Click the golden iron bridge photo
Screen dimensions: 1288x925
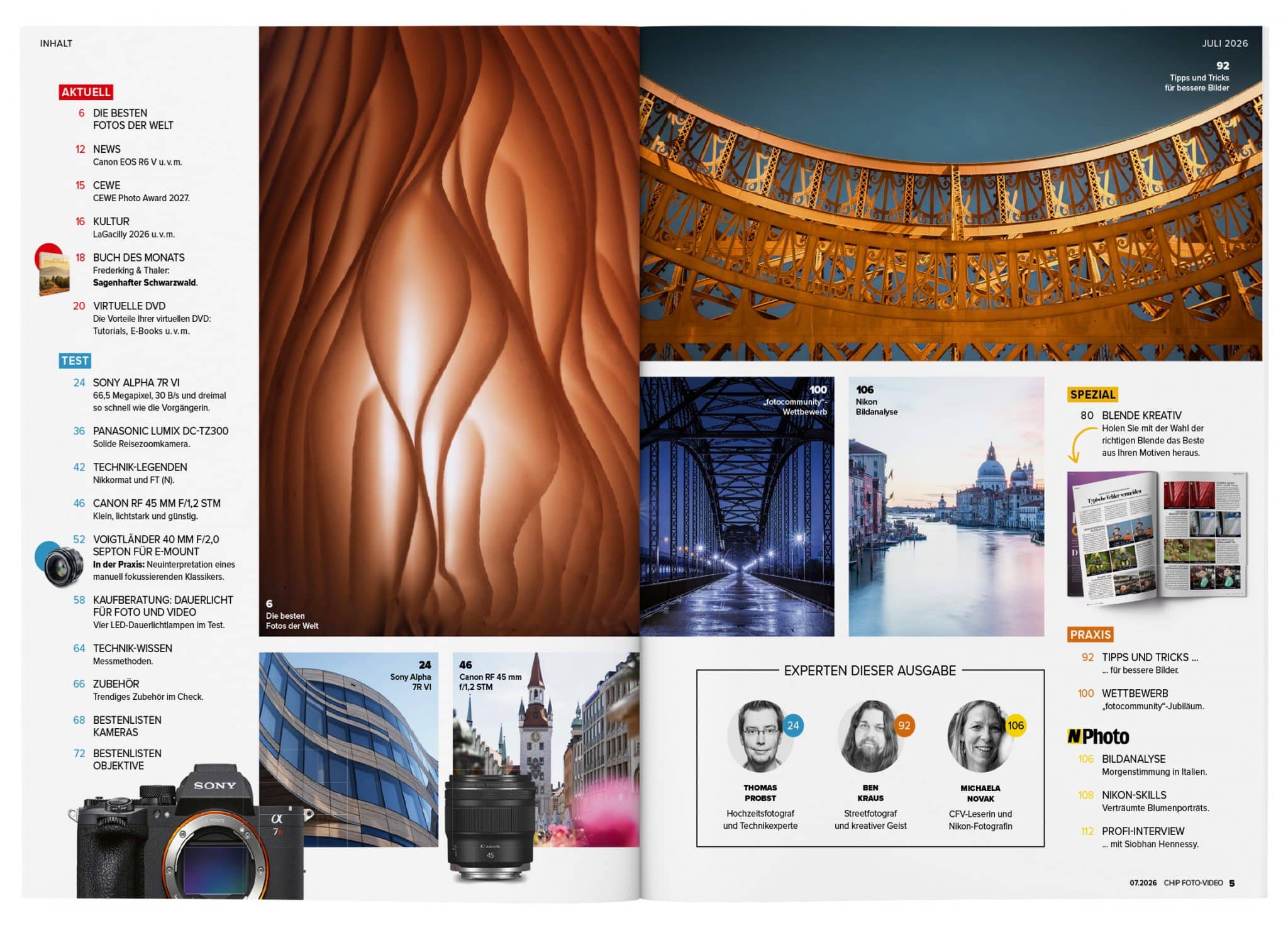click(951, 194)
